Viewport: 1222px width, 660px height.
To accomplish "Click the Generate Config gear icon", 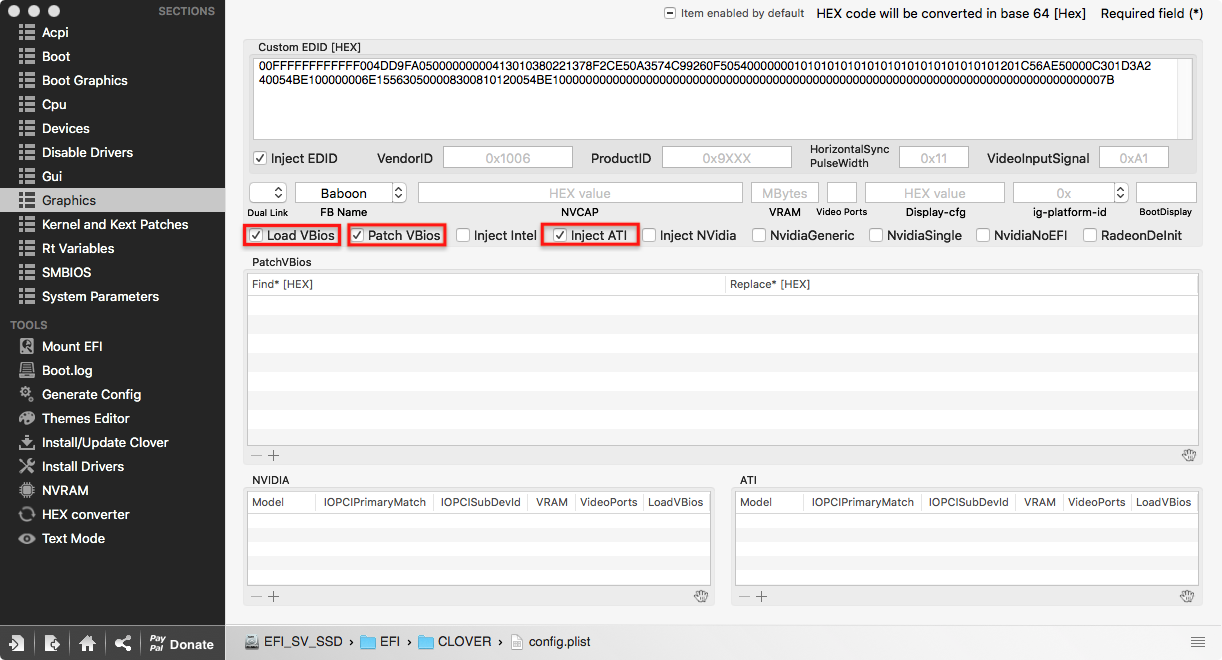I will click(26, 394).
